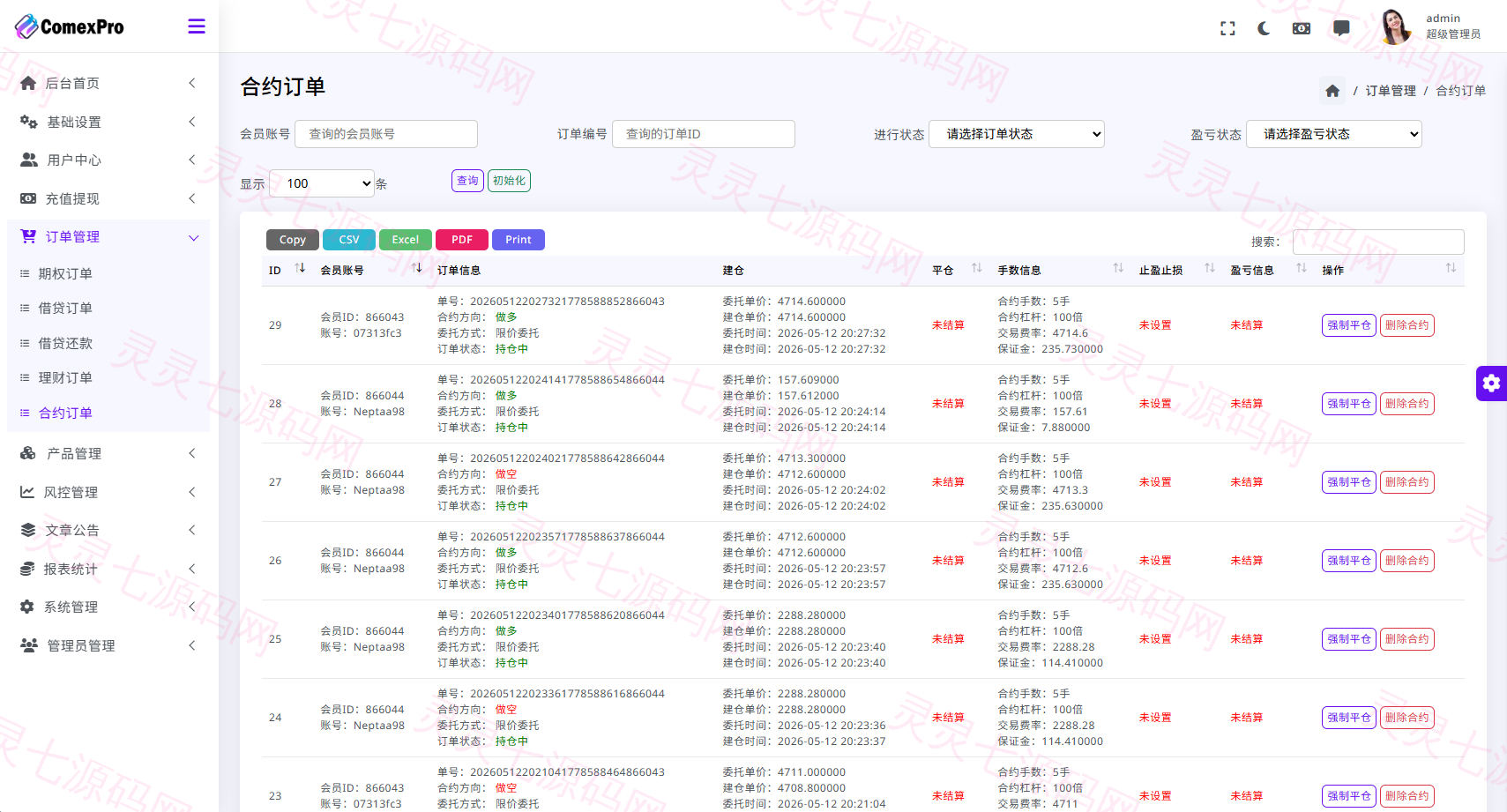Collapse 订单管理 sidebar menu
The width and height of the screenshot is (1507, 812).
pos(108,236)
